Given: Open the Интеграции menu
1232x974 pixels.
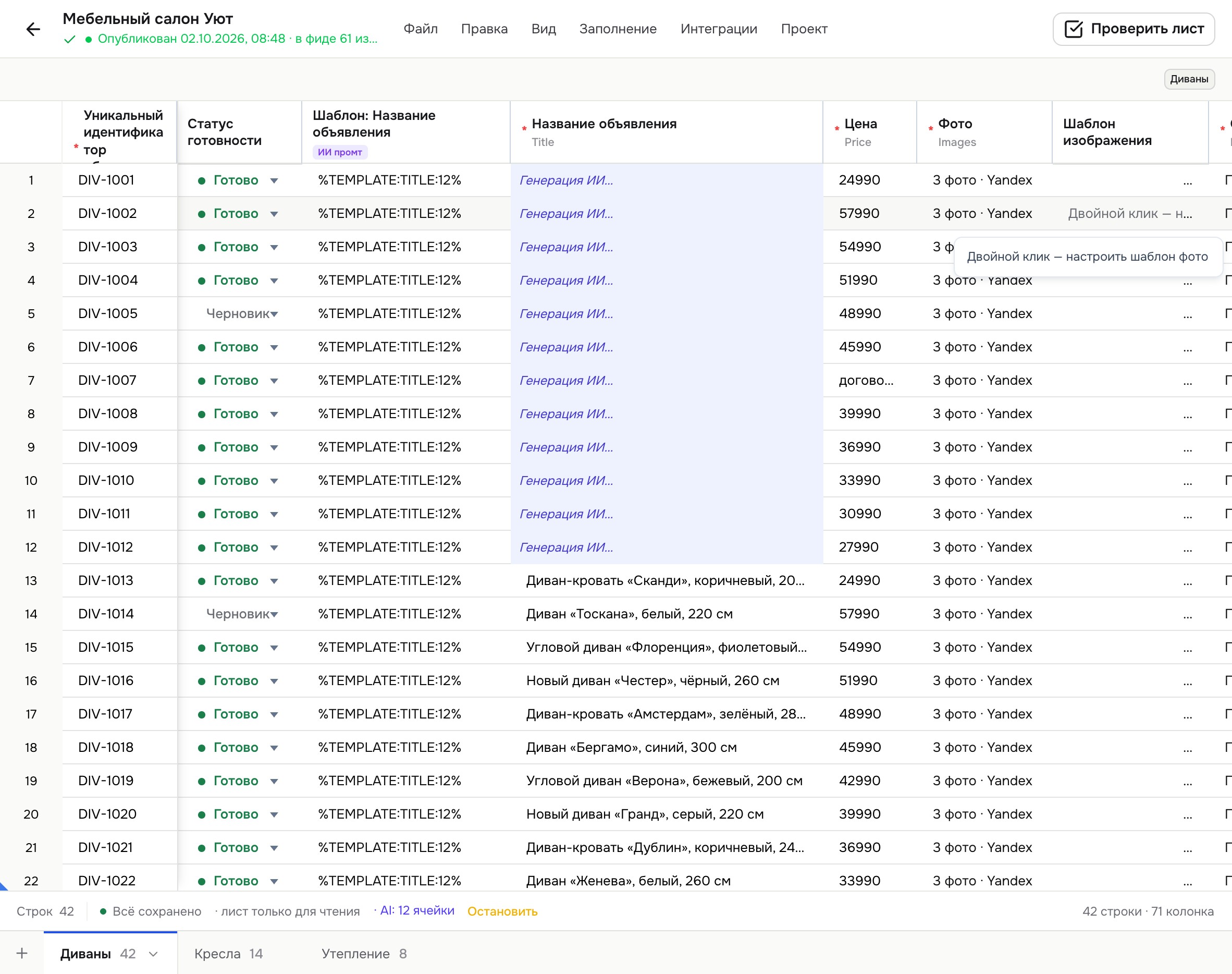Looking at the screenshot, I should [719, 29].
